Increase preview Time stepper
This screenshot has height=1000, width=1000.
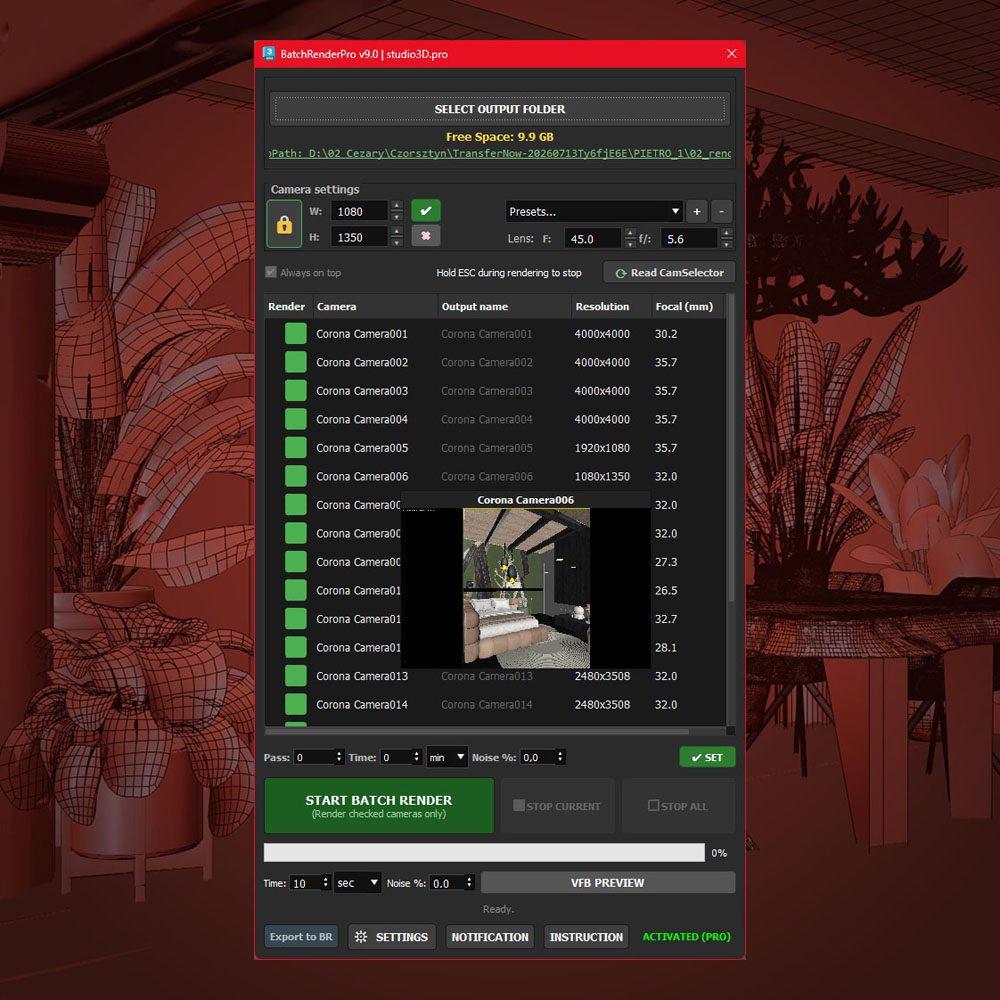point(326,879)
